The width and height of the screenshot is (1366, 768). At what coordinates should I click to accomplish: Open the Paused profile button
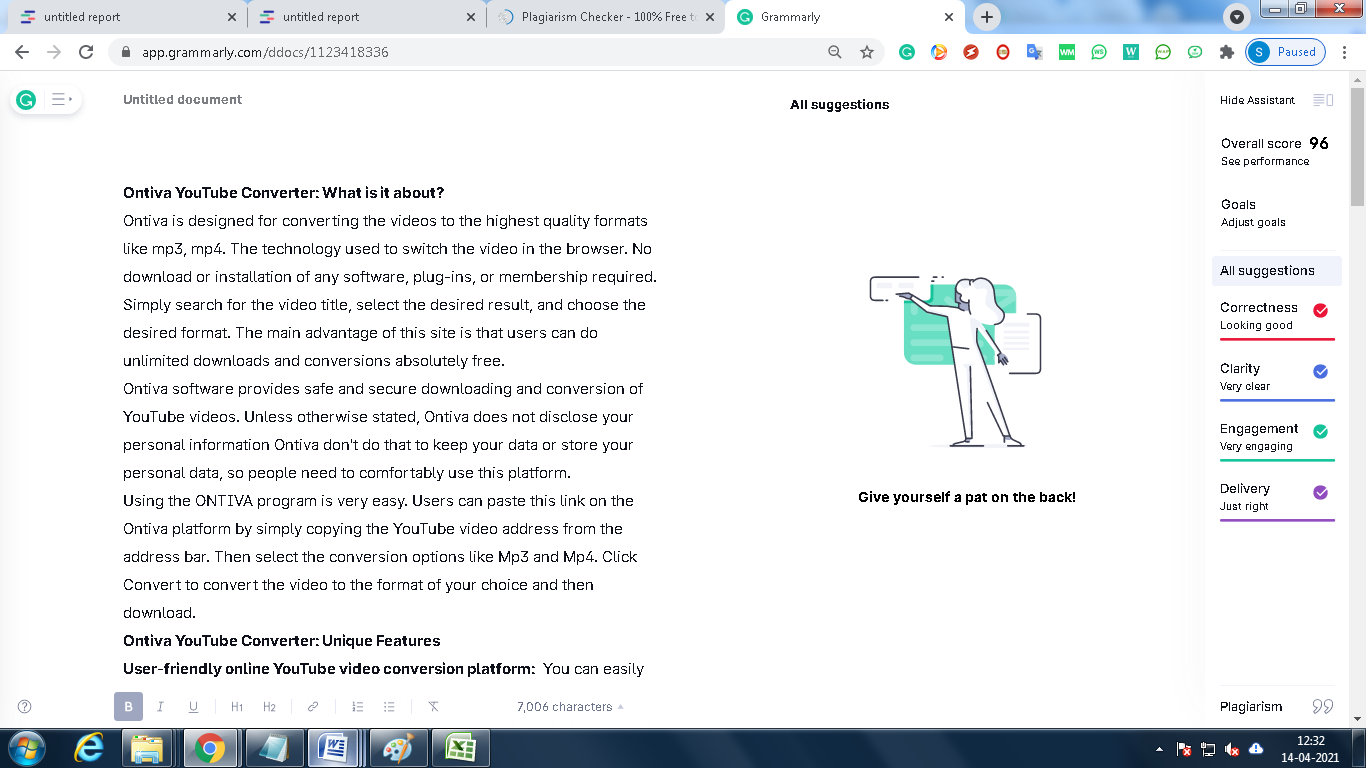(1286, 52)
